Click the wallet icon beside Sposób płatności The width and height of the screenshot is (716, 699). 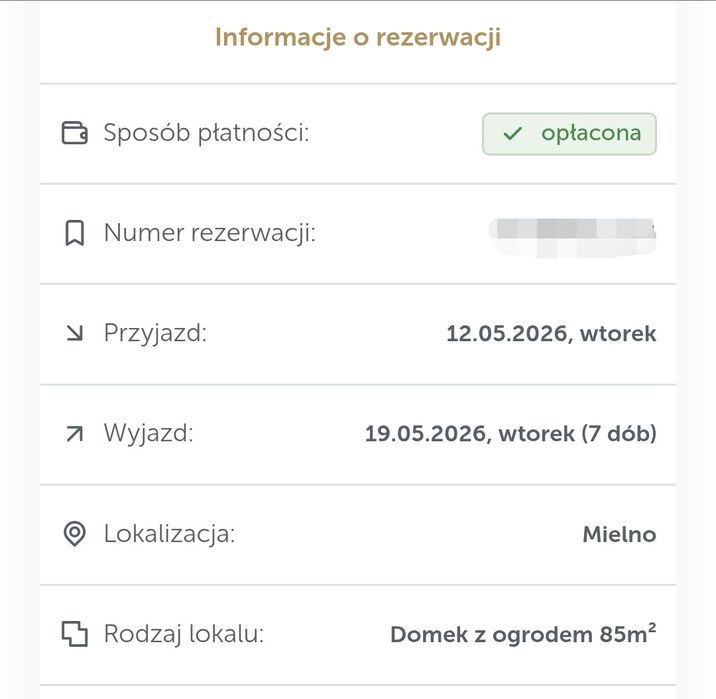pos(74,133)
